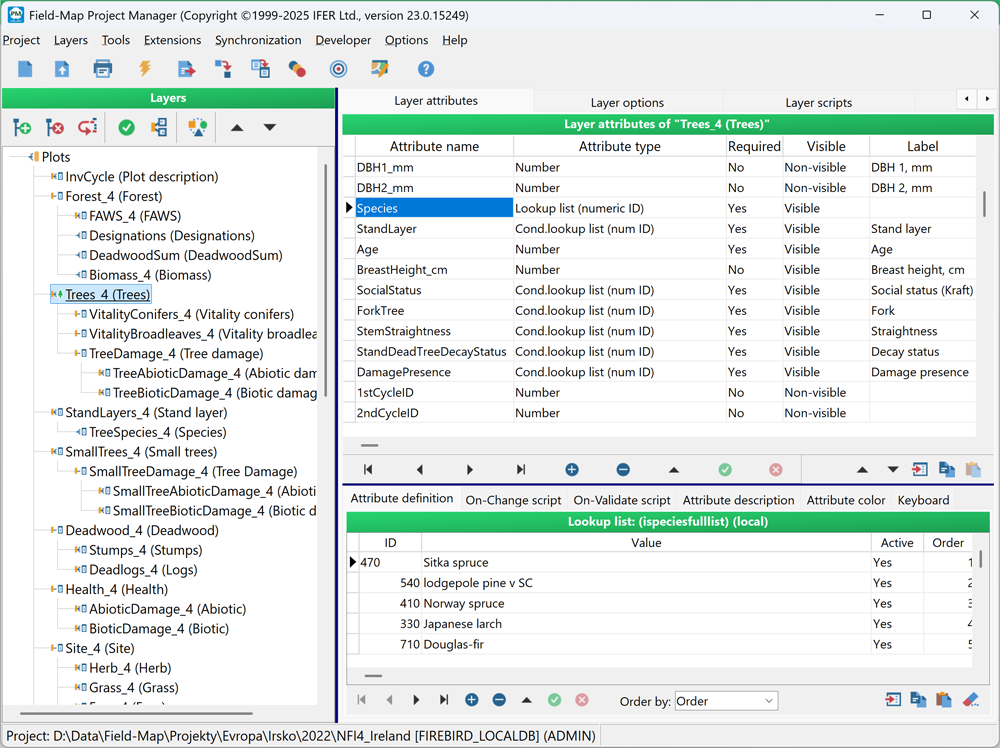Open help via blue question mark icon

pos(426,69)
